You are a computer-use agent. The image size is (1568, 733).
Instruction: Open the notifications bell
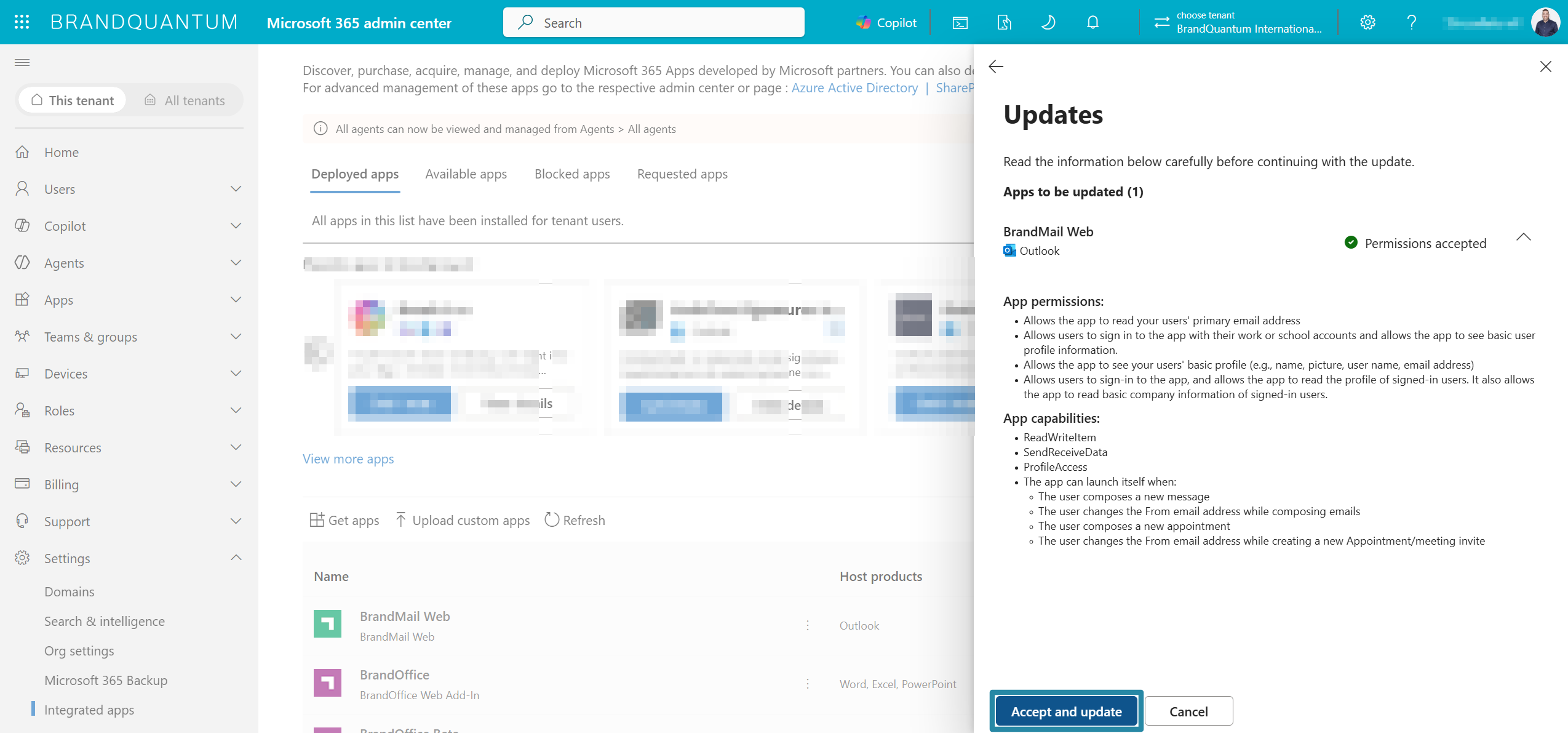coord(1092,23)
